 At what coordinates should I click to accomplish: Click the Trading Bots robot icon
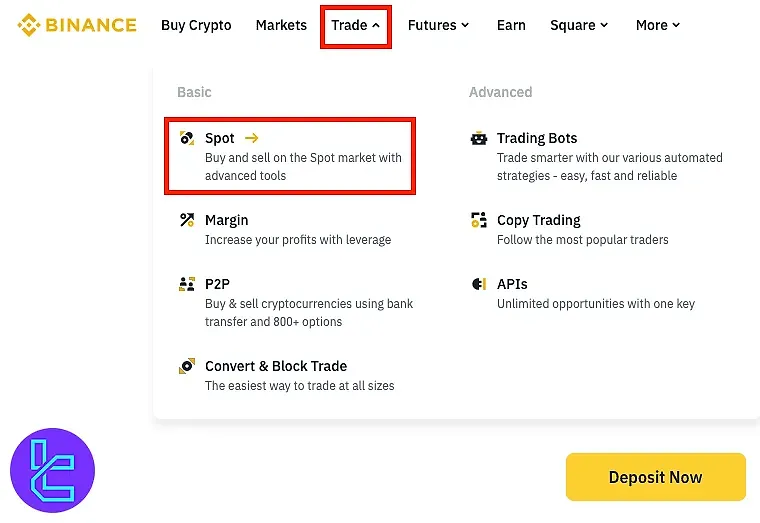click(x=478, y=139)
